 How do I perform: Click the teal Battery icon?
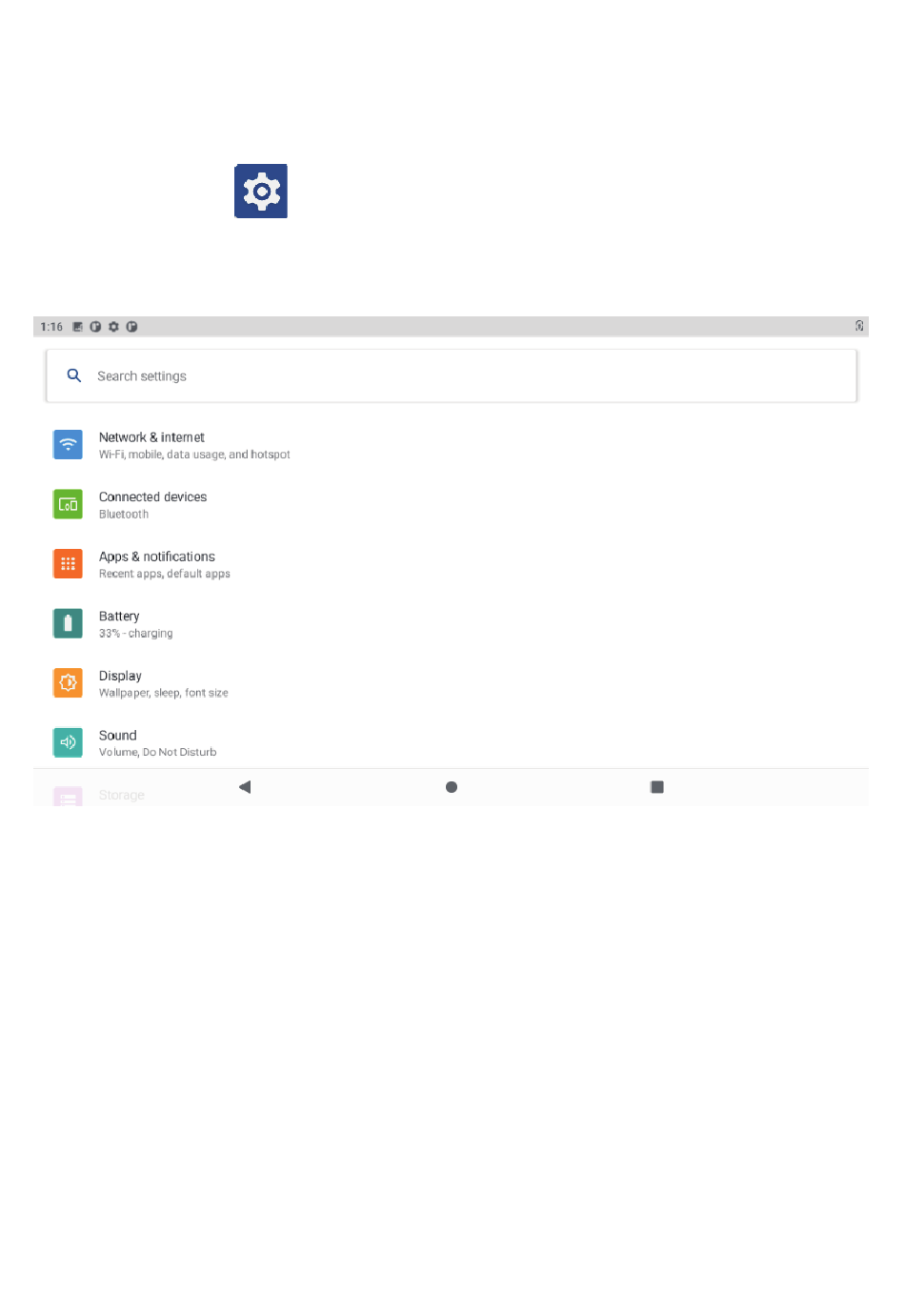tap(68, 623)
